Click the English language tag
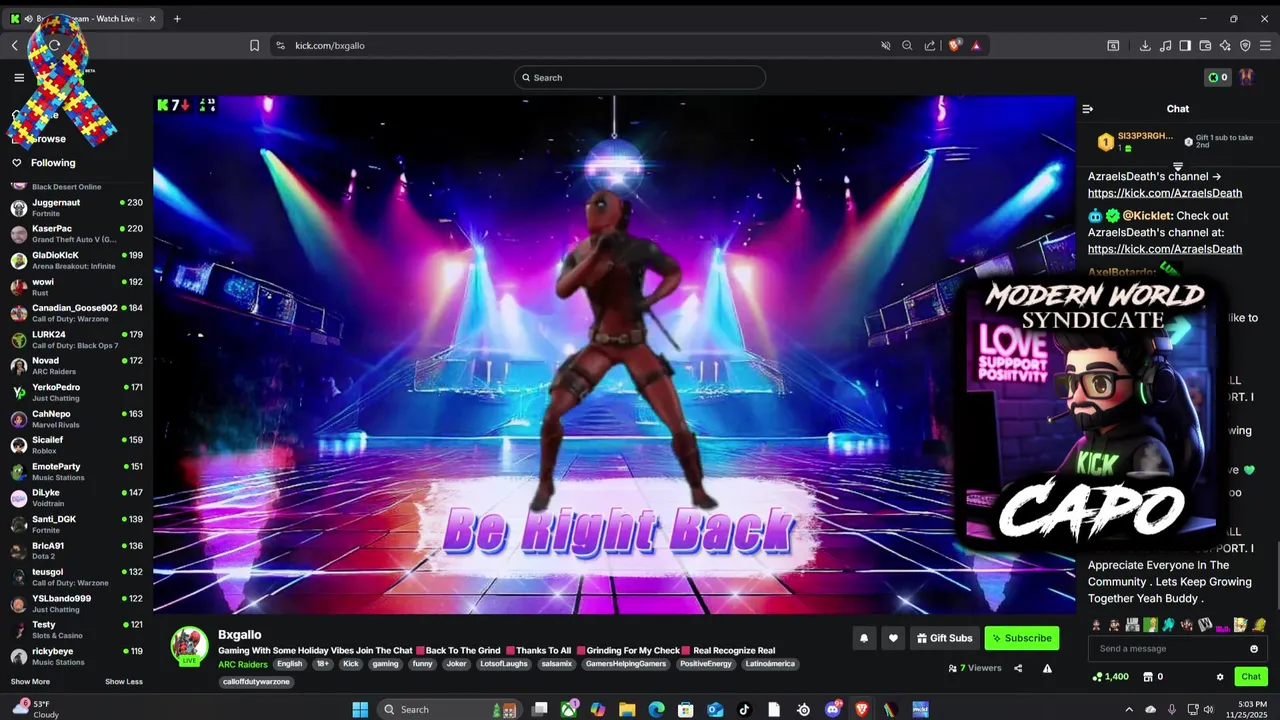 click(x=290, y=664)
